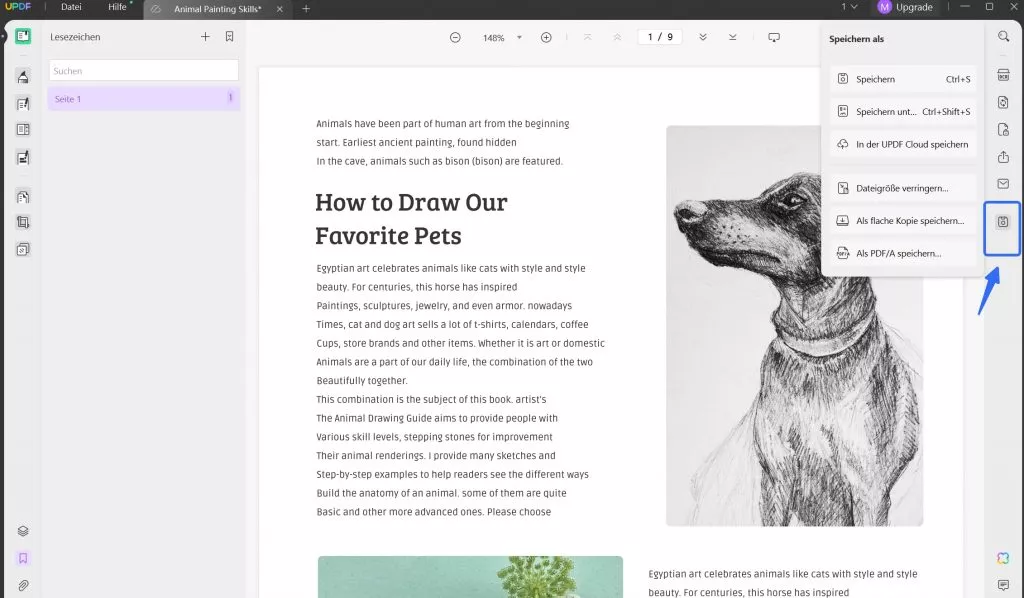Toggle the bookmarks panel in sidebar
1024x598 pixels.
tap(23, 558)
